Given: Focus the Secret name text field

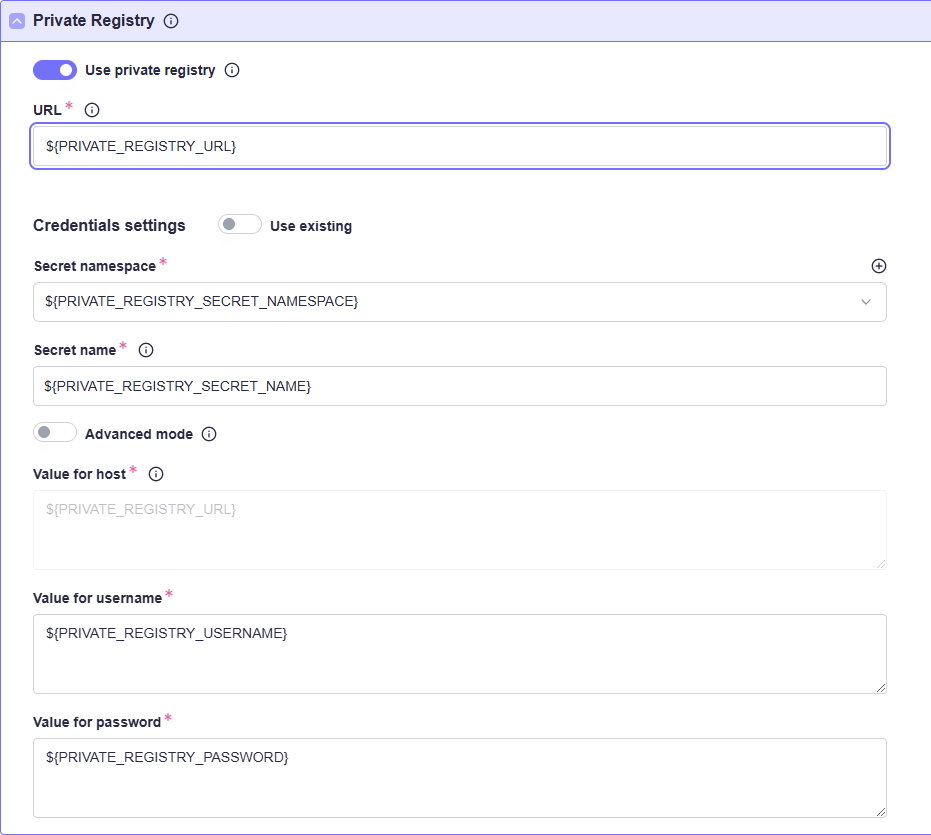Looking at the screenshot, I should tap(459, 386).
